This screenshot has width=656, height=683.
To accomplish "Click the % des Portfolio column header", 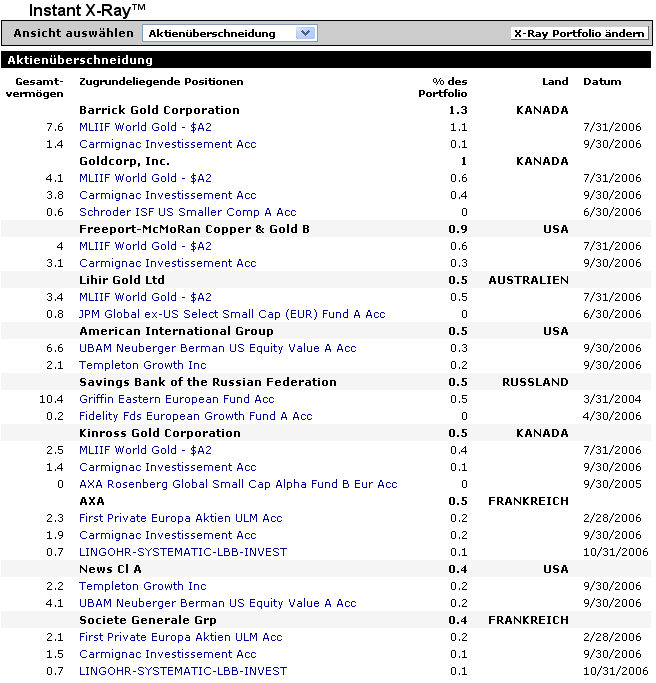I will point(443,88).
